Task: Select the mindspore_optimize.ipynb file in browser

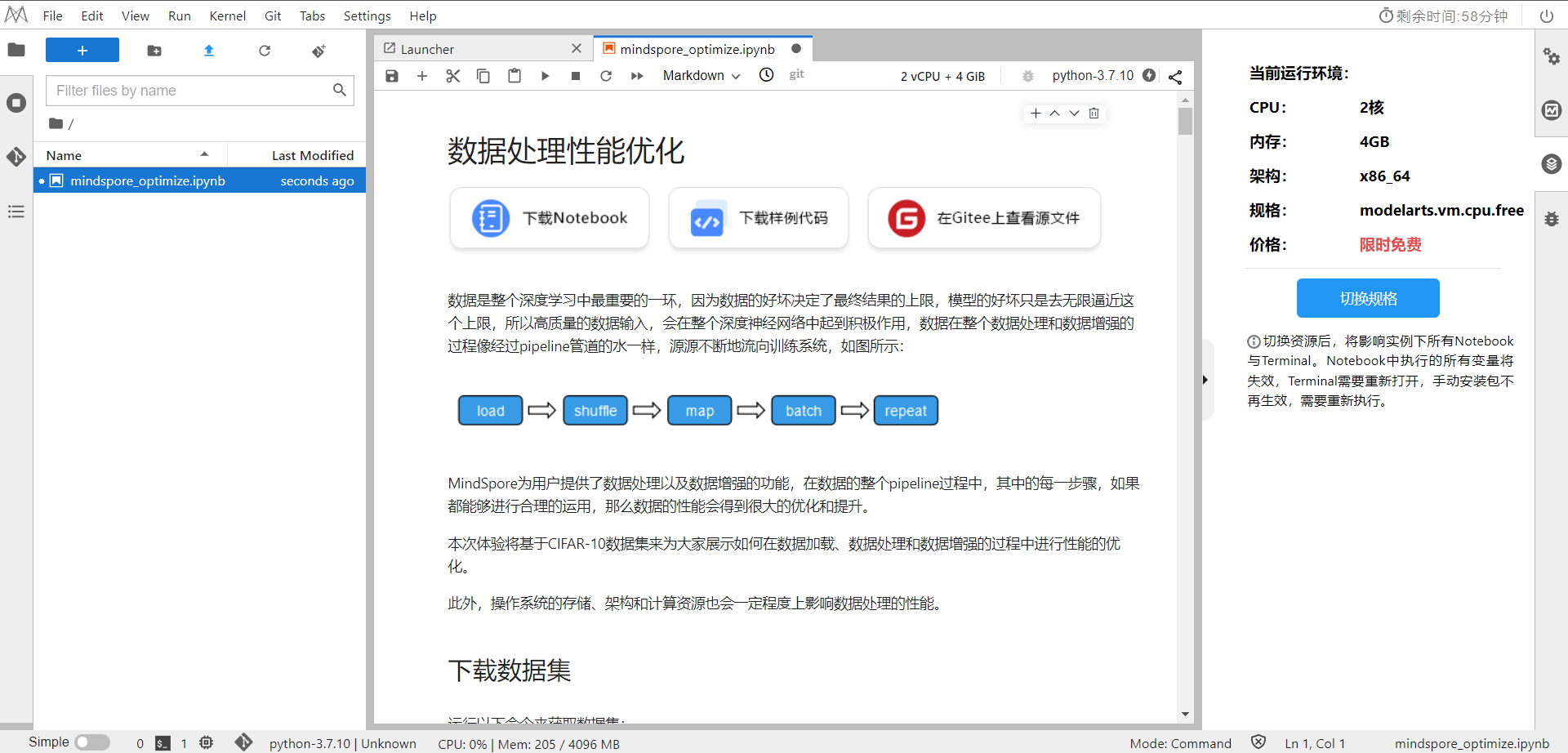Action: 147,180
